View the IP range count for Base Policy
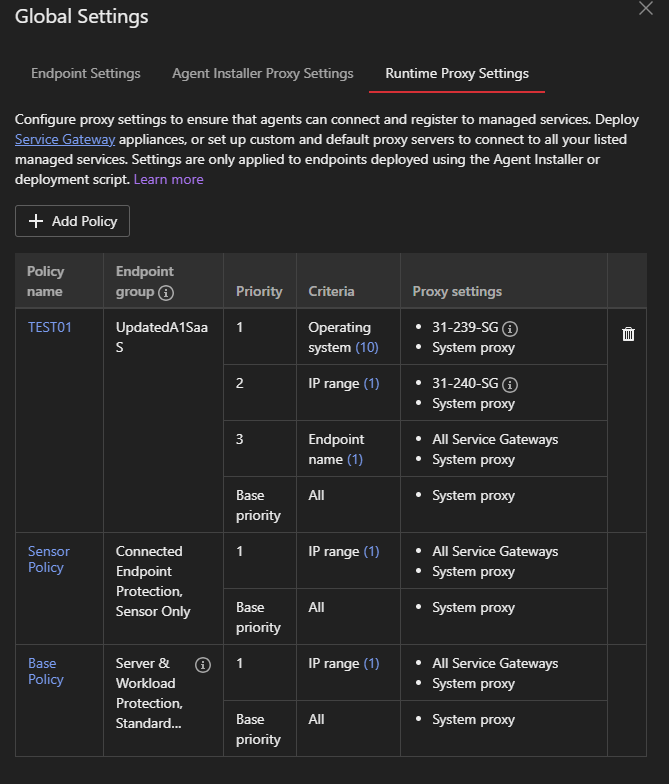Screen dimensions: 669x784 pos(371,664)
